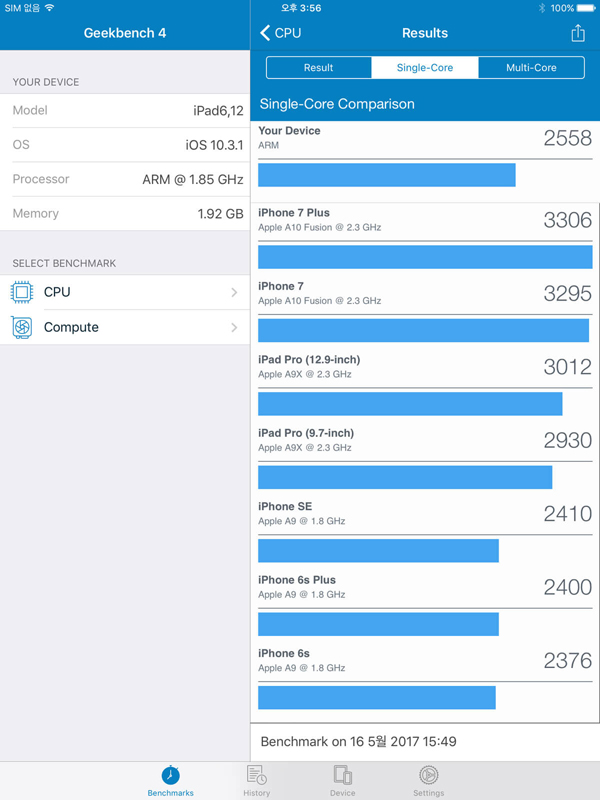Switch to the Multi-Core segment
Image resolution: width=600 pixels, height=800 pixels.
[531, 67]
